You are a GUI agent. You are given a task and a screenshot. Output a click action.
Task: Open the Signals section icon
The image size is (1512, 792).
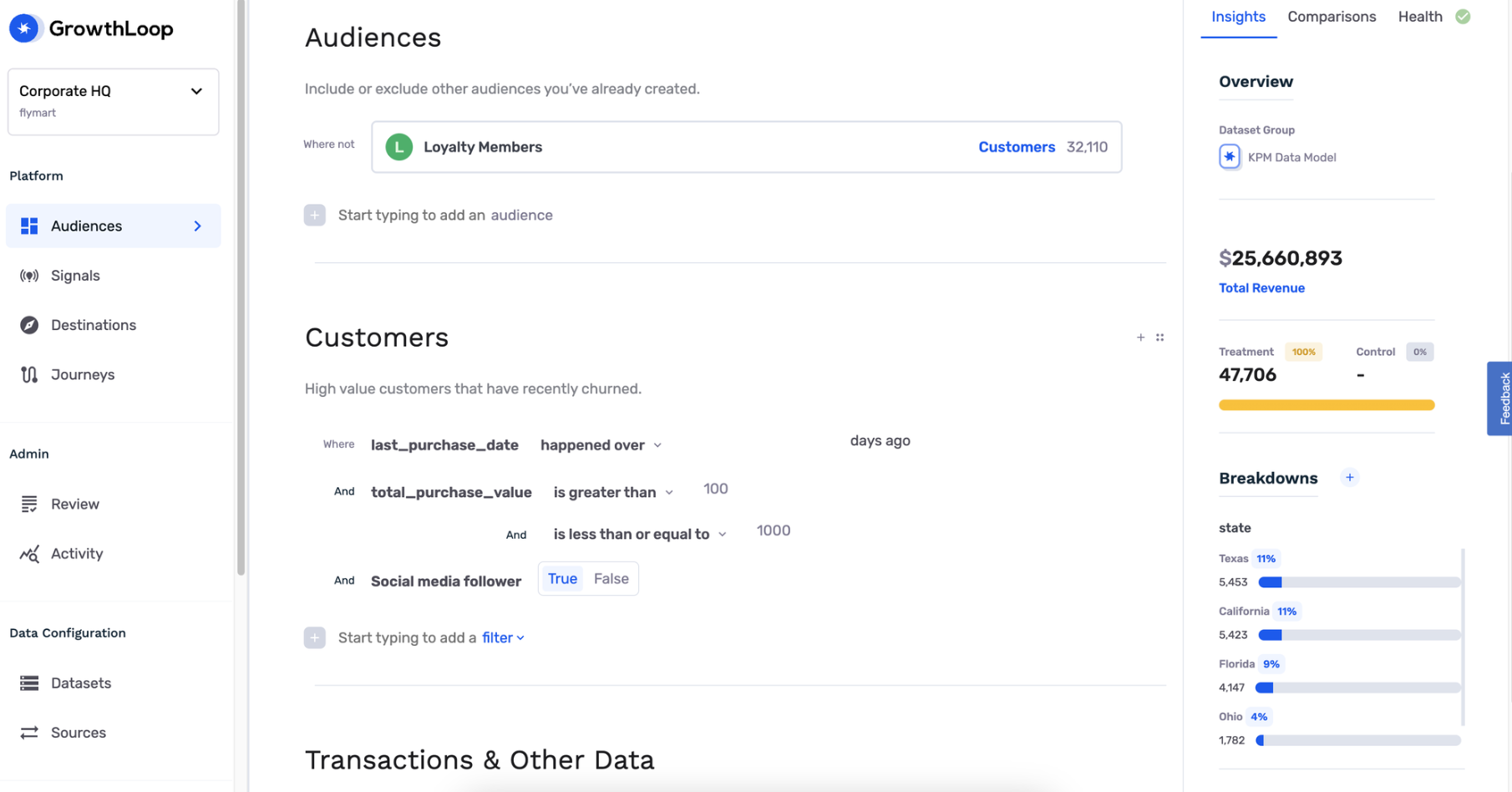[29, 276]
